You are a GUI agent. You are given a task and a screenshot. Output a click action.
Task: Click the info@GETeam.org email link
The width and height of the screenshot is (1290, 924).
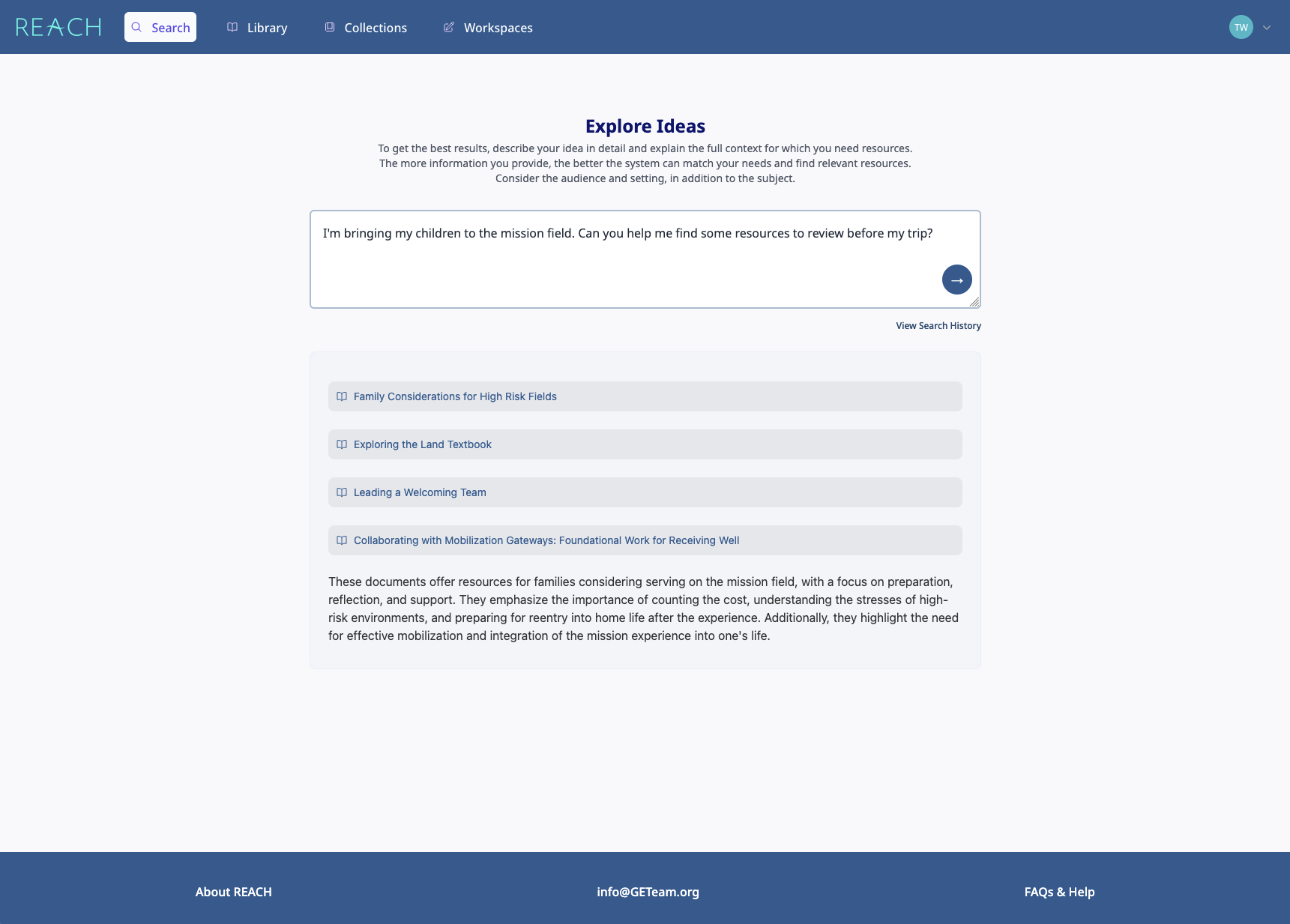coord(648,892)
